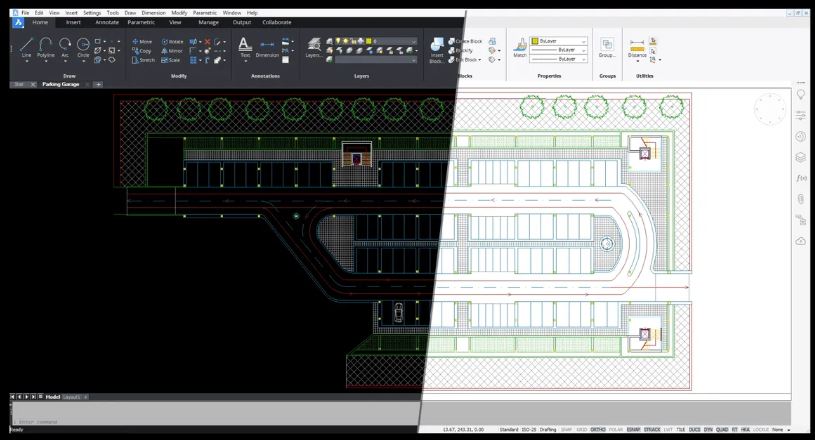Image resolution: width=815 pixels, height=440 pixels.
Task: Select the Line drawing tool
Action: coord(26,47)
